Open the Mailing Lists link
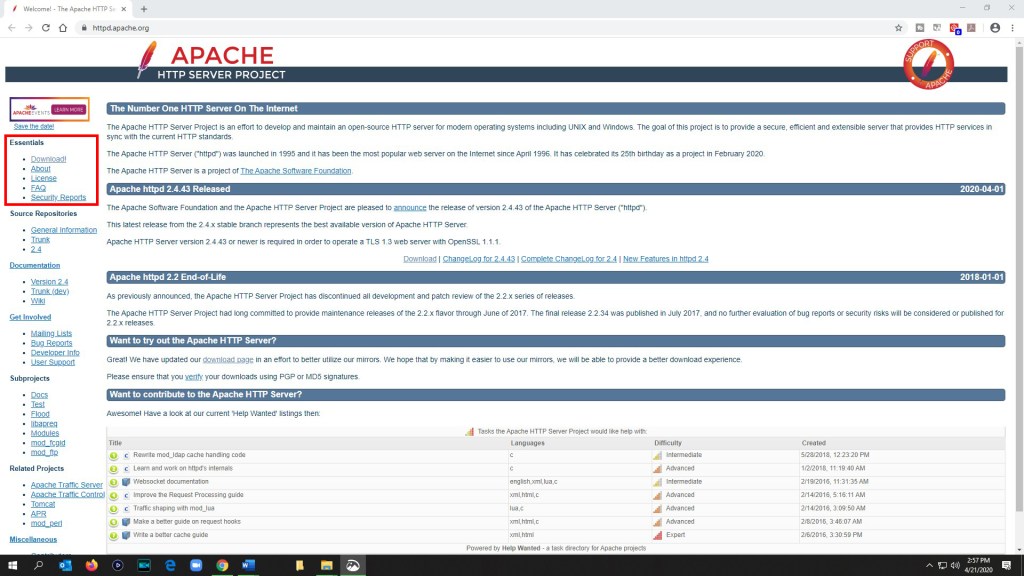1024x576 pixels. point(51,333)
